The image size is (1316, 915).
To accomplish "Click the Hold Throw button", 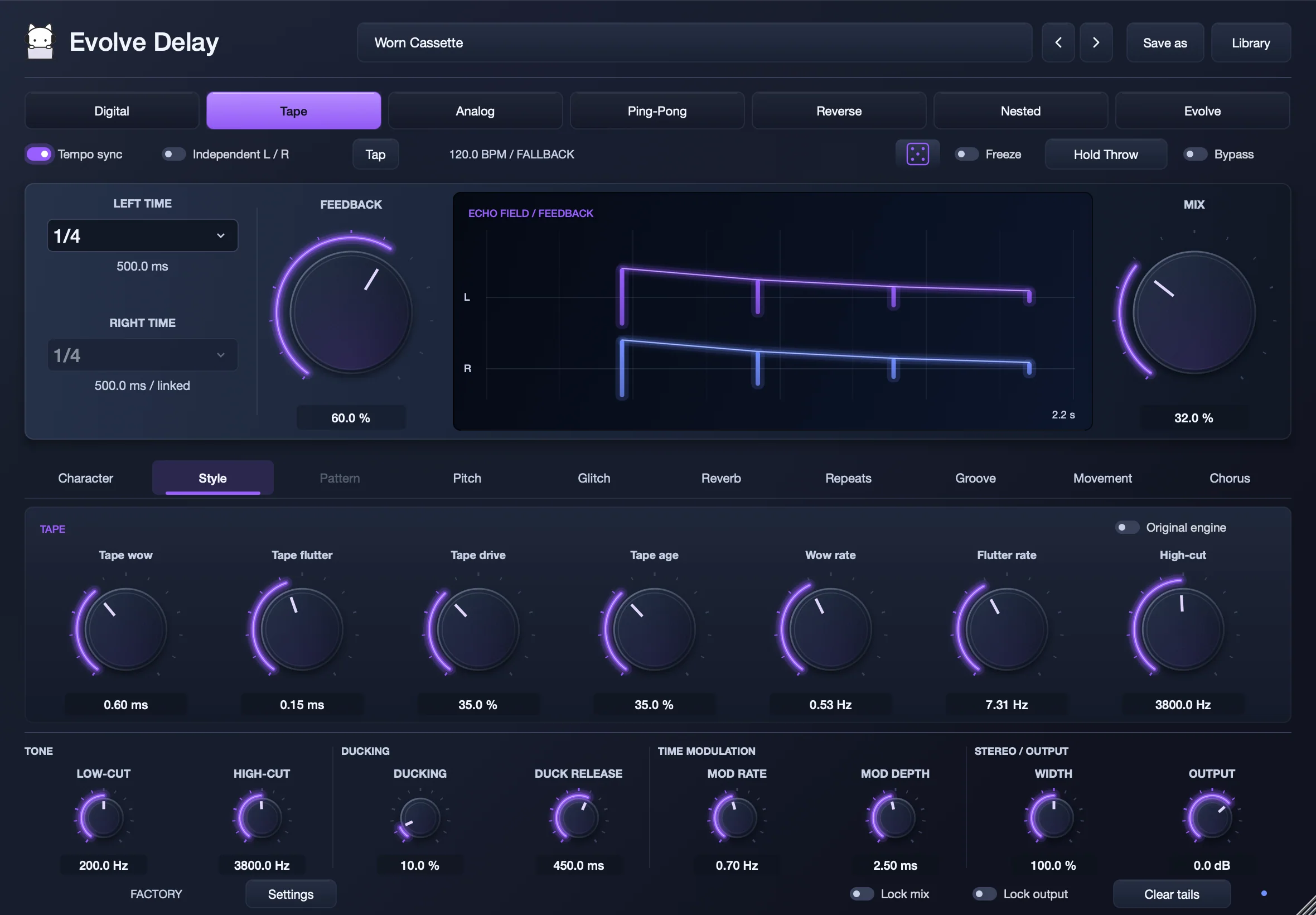I will (x=1105, y=153).
